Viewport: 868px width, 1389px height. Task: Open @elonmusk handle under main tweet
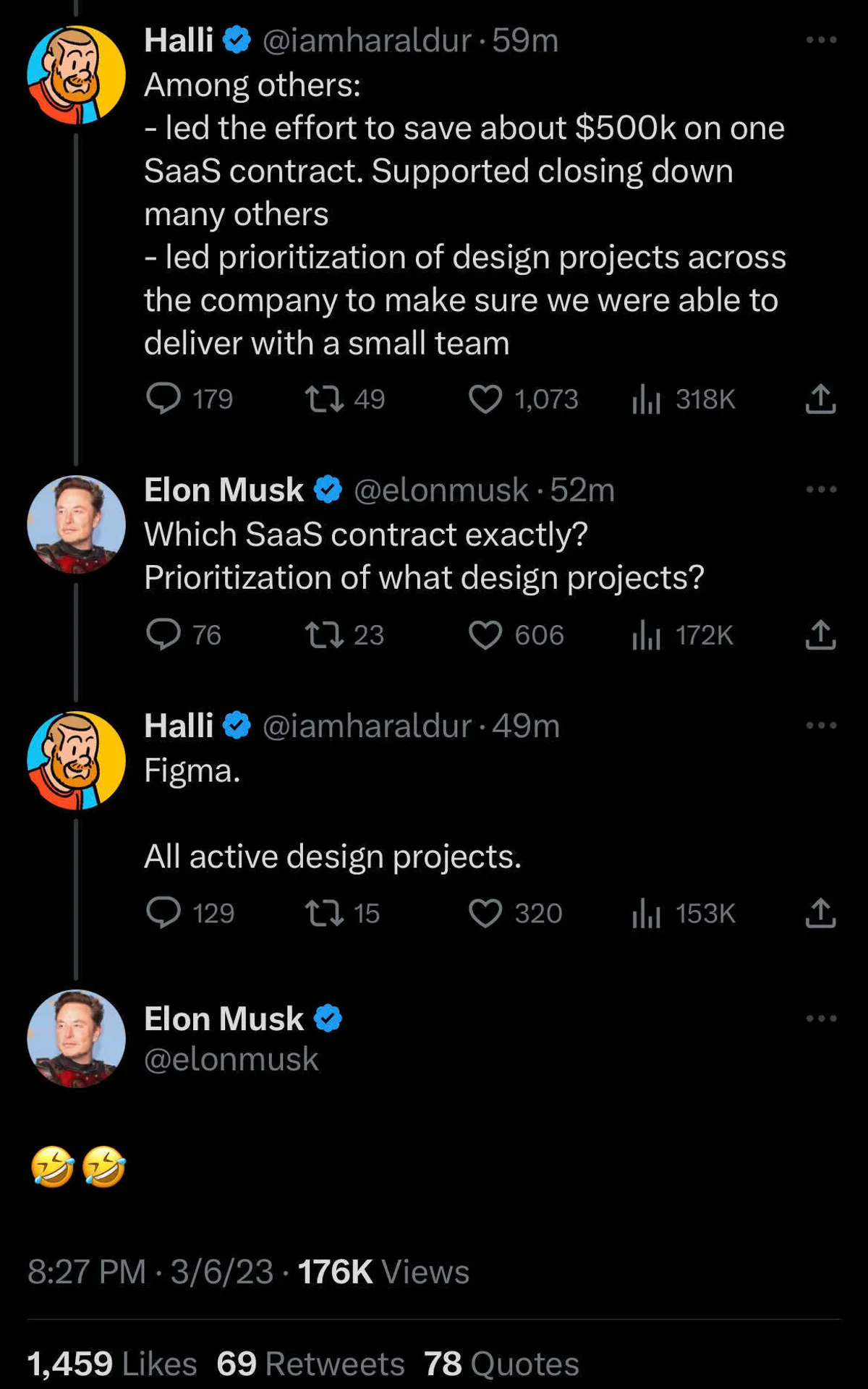[231, 1059]
